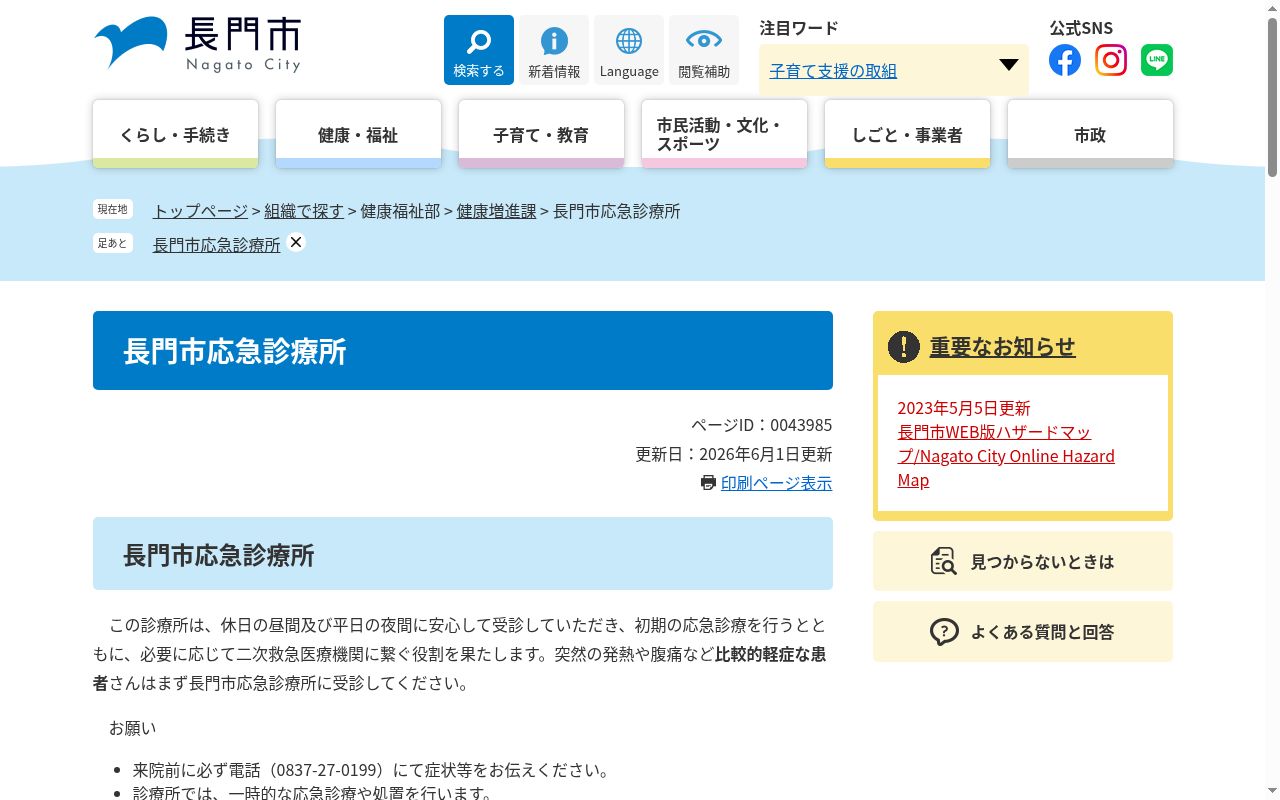The width and height of the screenshot is (1280, 800).
Task: Click the question icon in よくある質問と回答
Action: click(944, 631)
